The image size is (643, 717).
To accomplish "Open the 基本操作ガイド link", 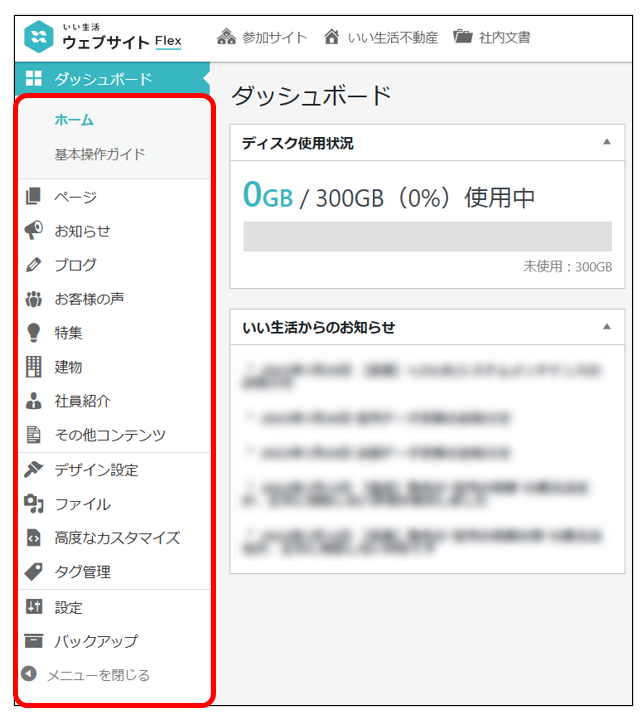I will click(x=99, y=154).
